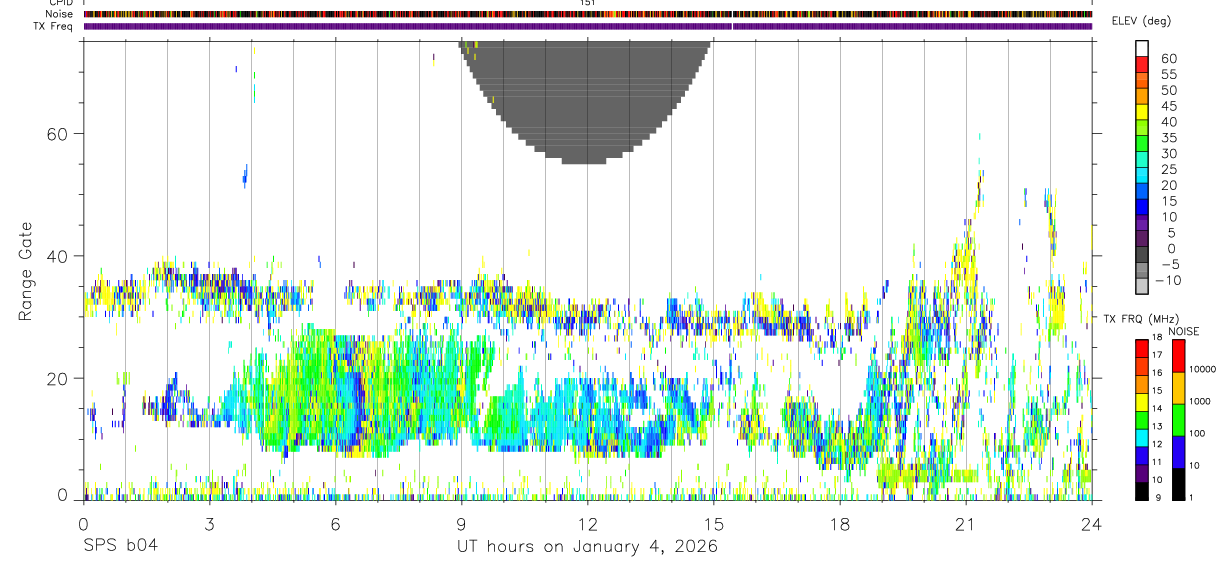This screenshot has width=1228, height=567.
Task: Click the "151" CPID value at top center
Action: pos(588,3)
